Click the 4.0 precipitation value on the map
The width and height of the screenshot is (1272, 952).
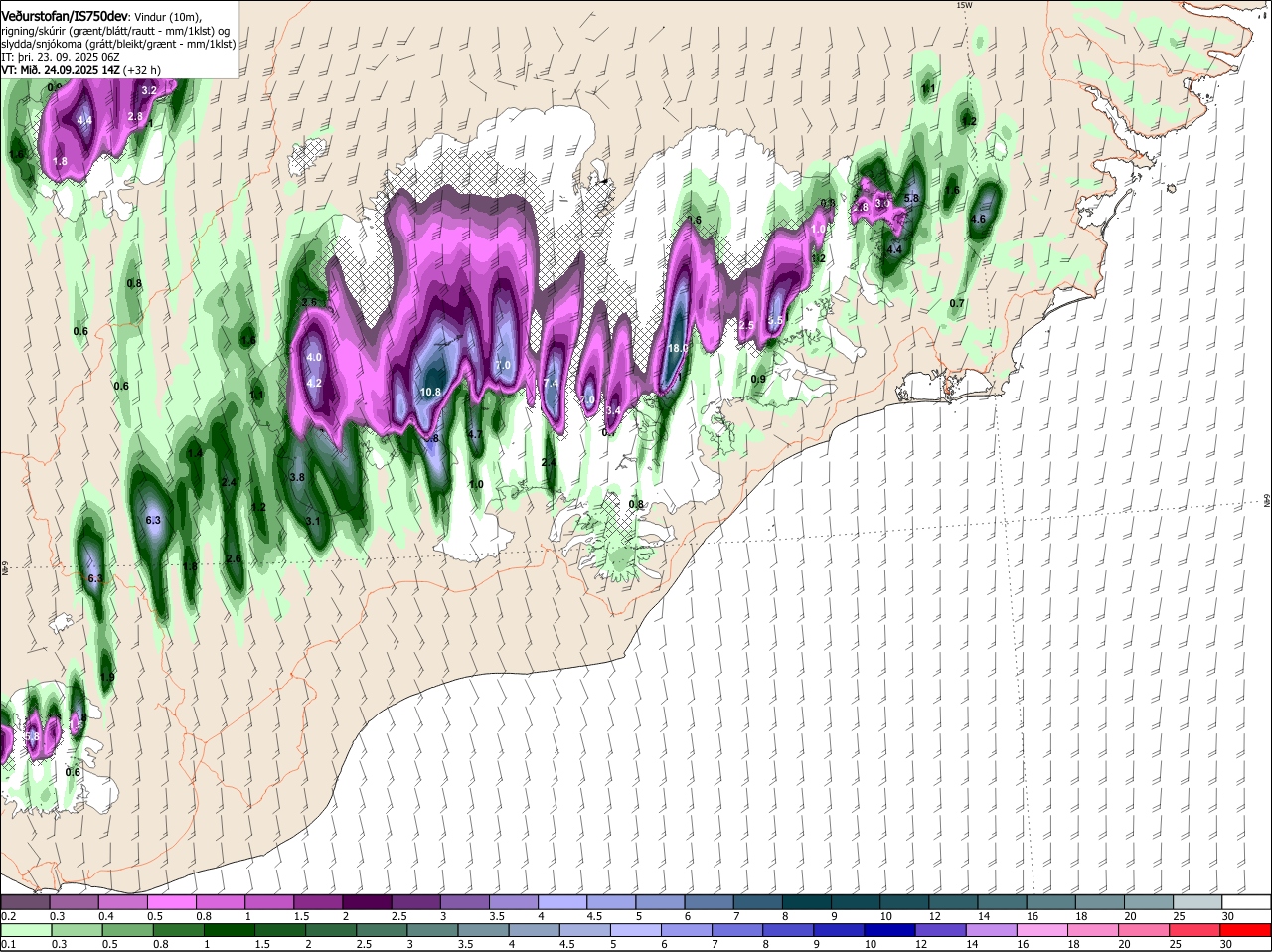(314, 357)
